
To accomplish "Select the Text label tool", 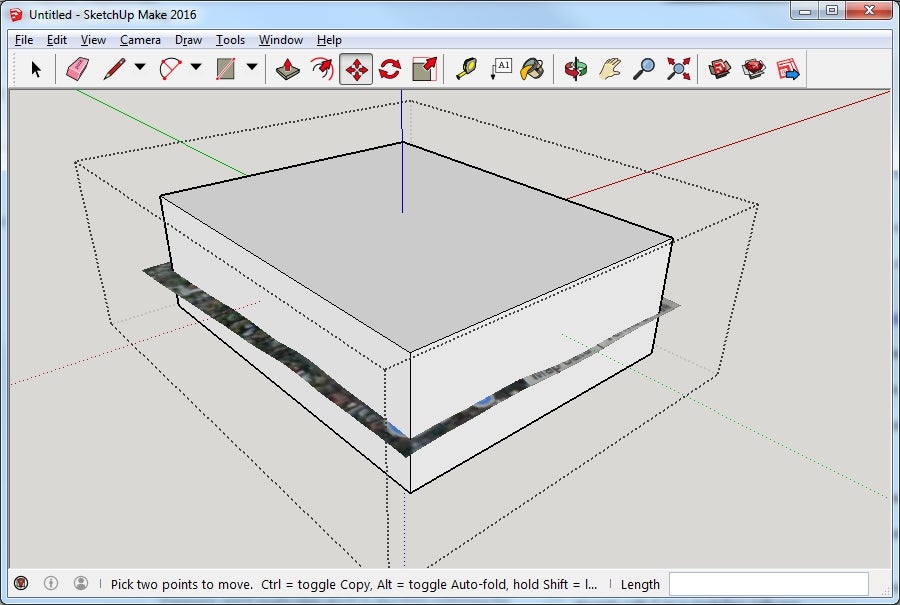I will coord(501,69).
